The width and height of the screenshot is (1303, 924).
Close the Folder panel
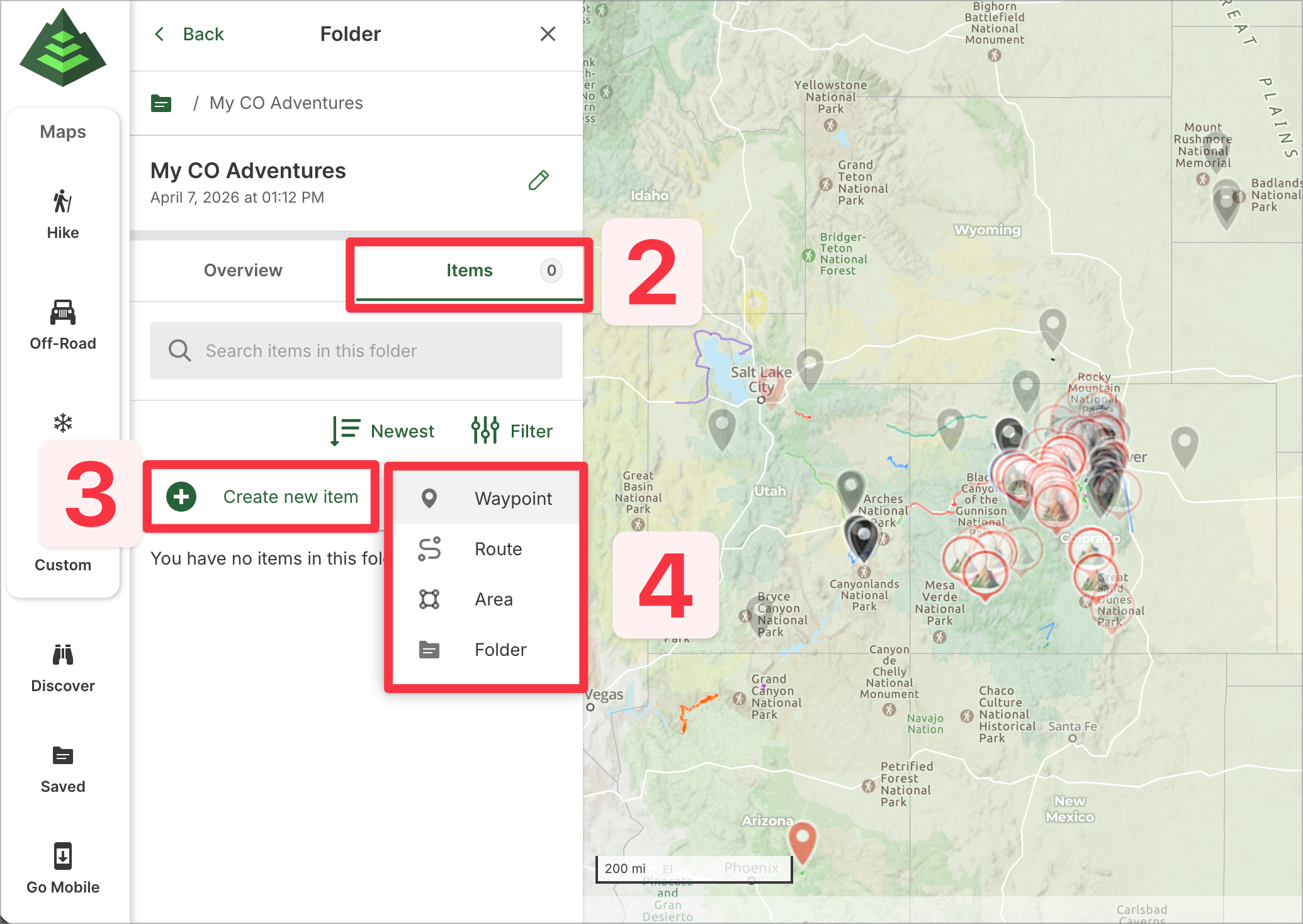[548, 34]
